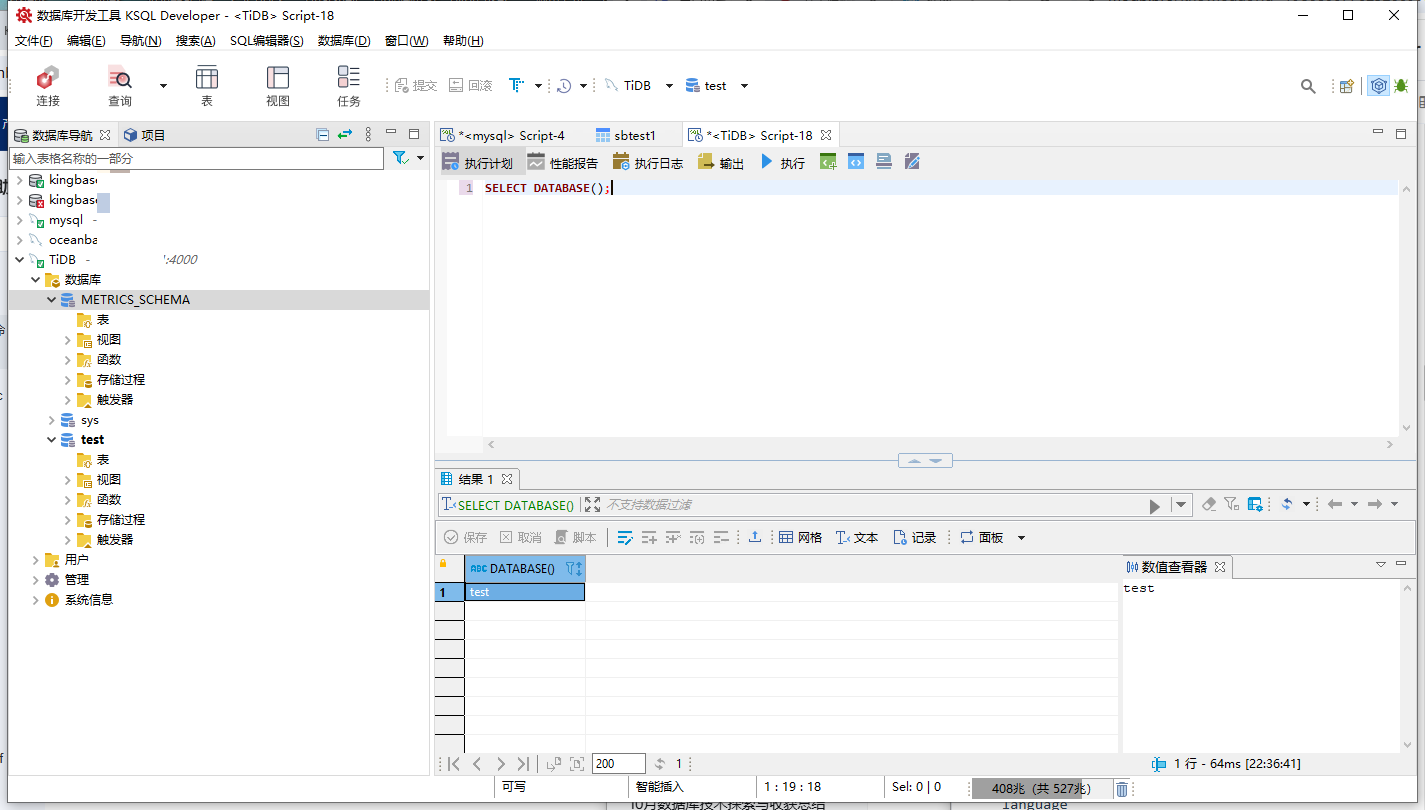
Task: Expand the mysql connection node
Action: [20, 220]
